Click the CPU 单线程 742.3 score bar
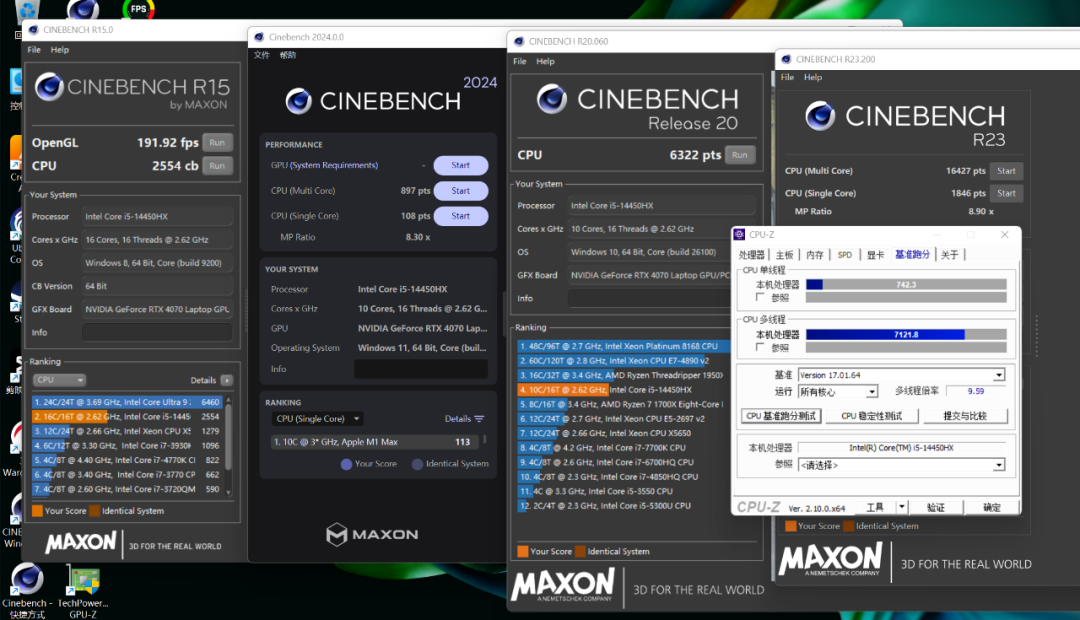Screen dimensions: 1080x620 coord(906,285)
